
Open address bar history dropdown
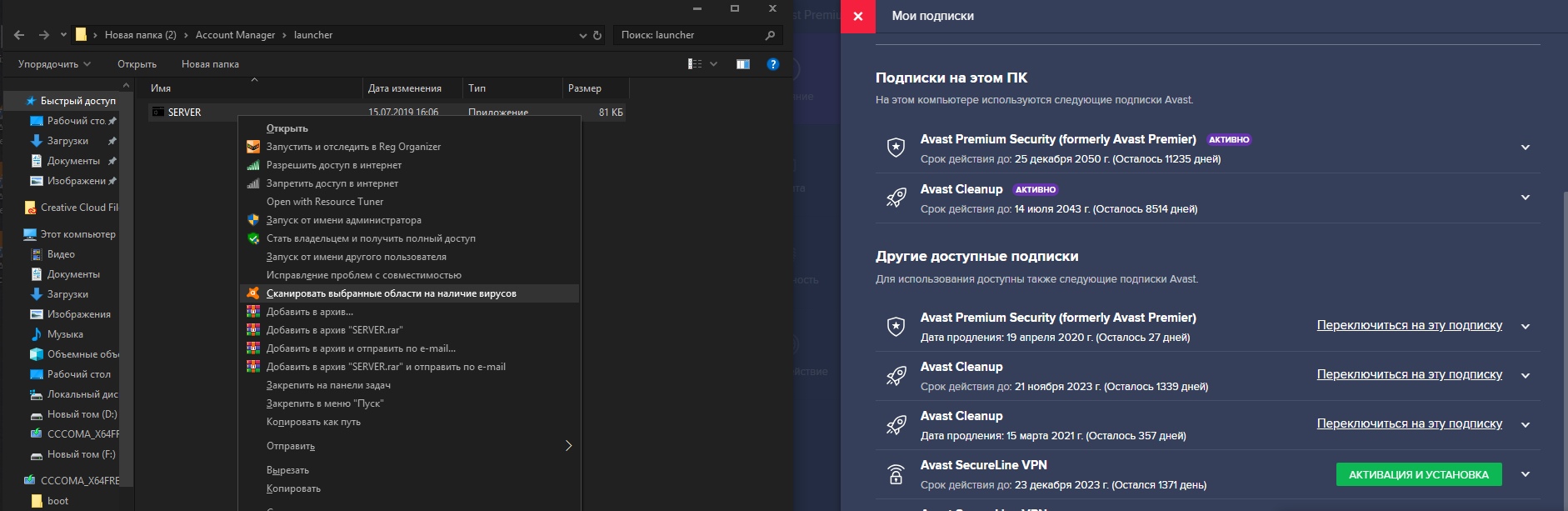click(x=582, y=35)
